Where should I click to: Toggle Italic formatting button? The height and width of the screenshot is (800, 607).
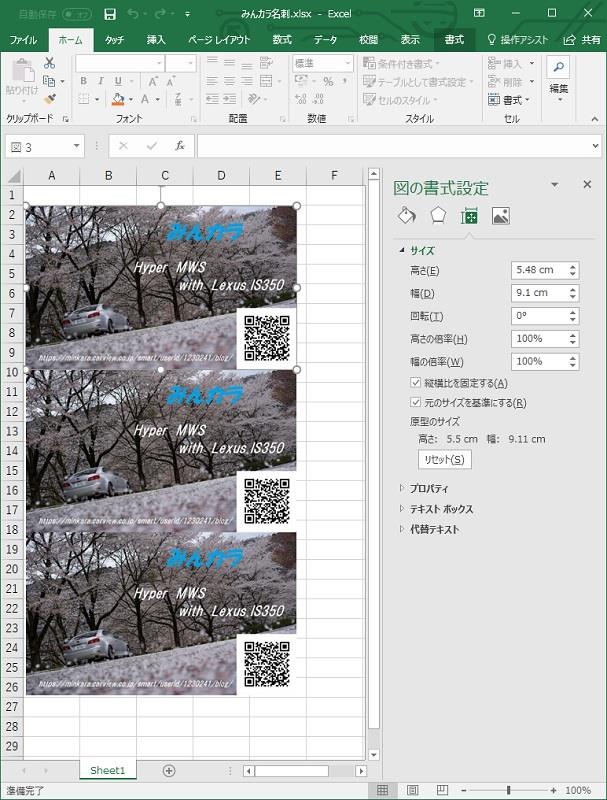click(100, 81)
